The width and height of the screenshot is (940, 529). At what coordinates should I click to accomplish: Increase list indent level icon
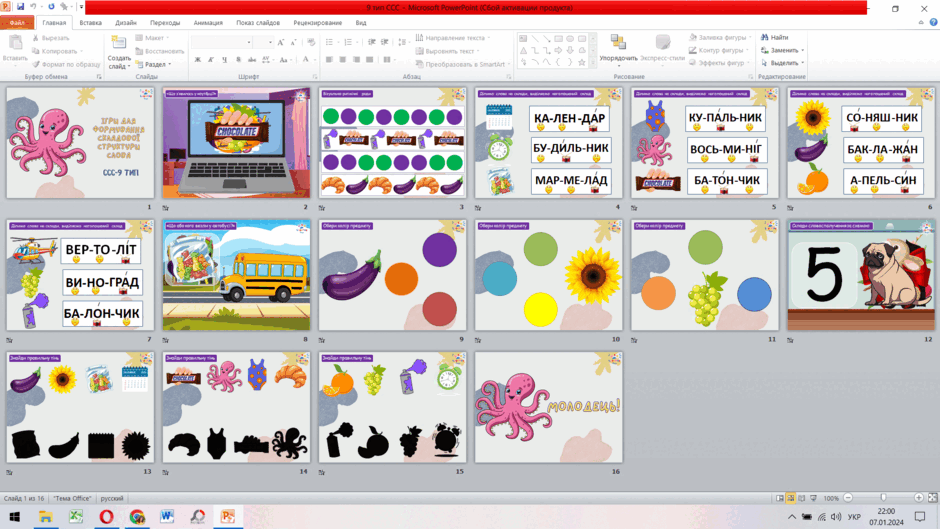pyautogui.click(x=385, y=42)
